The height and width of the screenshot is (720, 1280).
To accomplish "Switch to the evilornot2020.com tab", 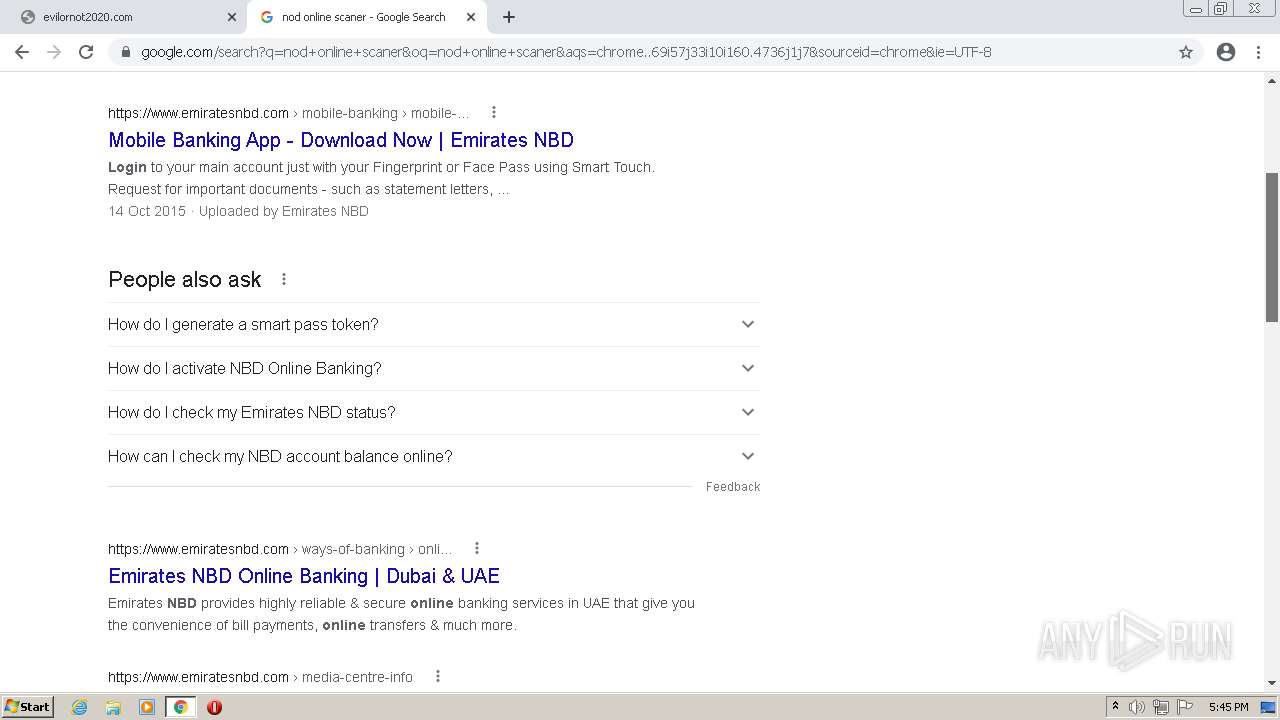I will [123, 17].
